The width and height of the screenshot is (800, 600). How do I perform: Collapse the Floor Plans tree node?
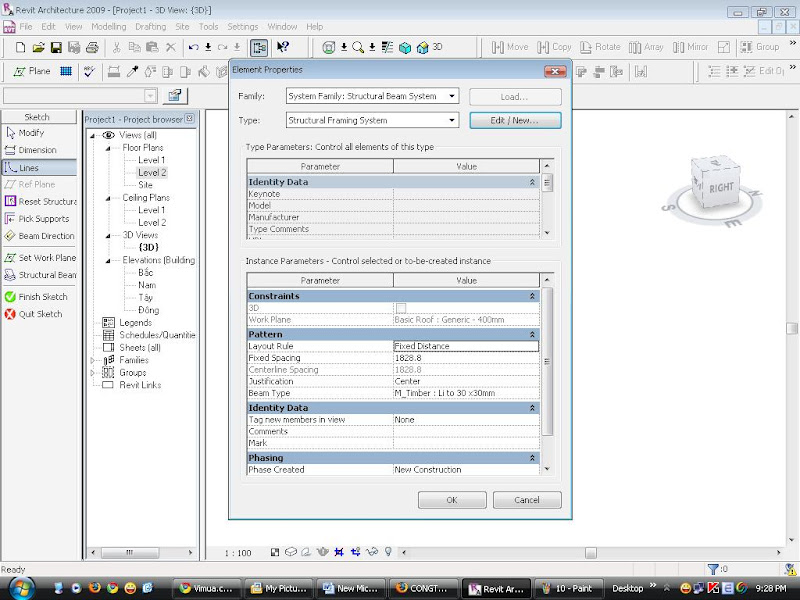click(x=108, y=148)
